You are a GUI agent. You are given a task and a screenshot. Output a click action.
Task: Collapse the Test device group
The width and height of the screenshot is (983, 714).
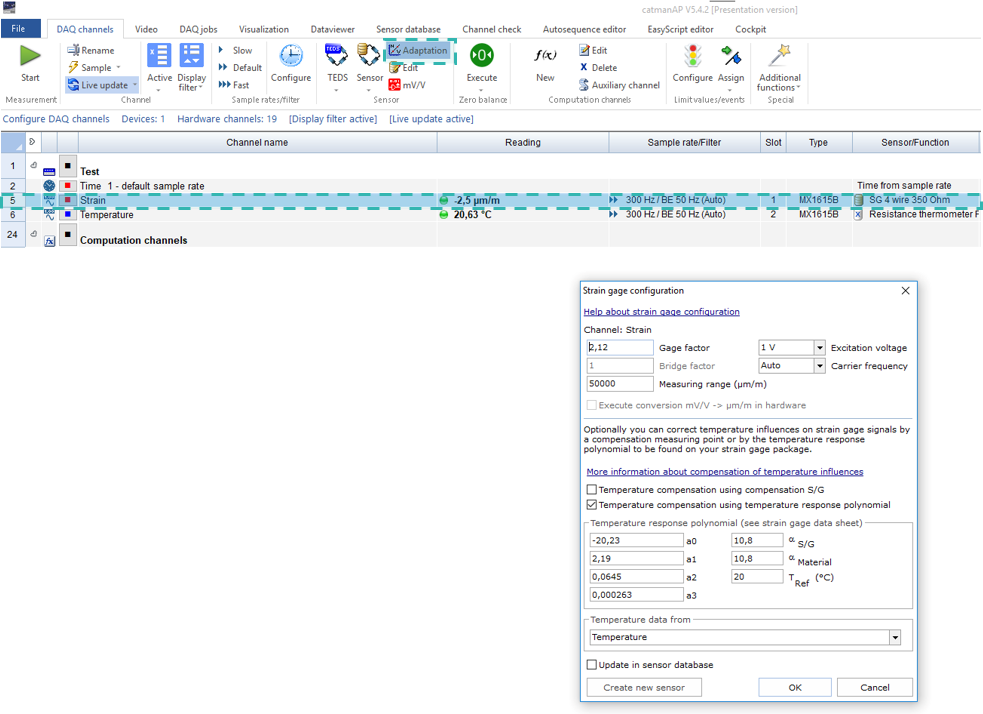33,165
